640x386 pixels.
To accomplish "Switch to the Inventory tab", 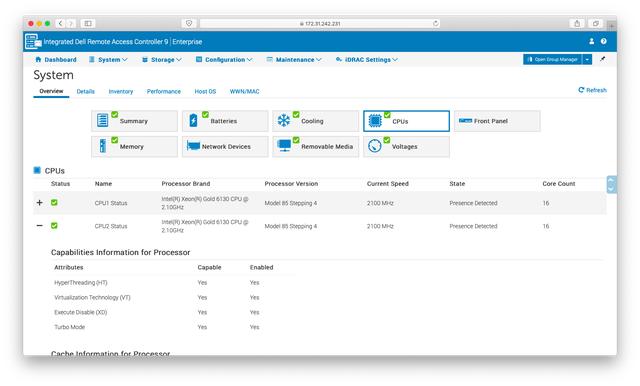I will point(121,91).
